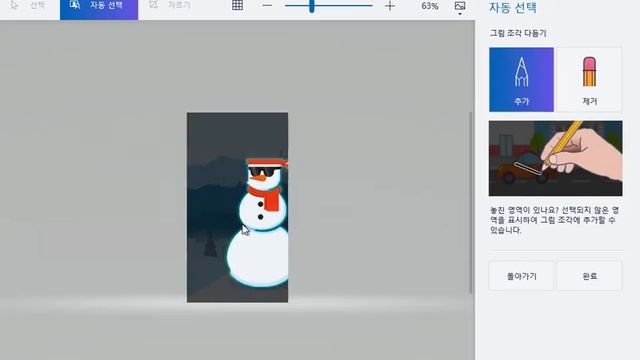Image resolution: width=640 pixels, height=360 pixels.
Task: Select the 추가 (Add) pencil tool
Action: [x=521, y=80]
